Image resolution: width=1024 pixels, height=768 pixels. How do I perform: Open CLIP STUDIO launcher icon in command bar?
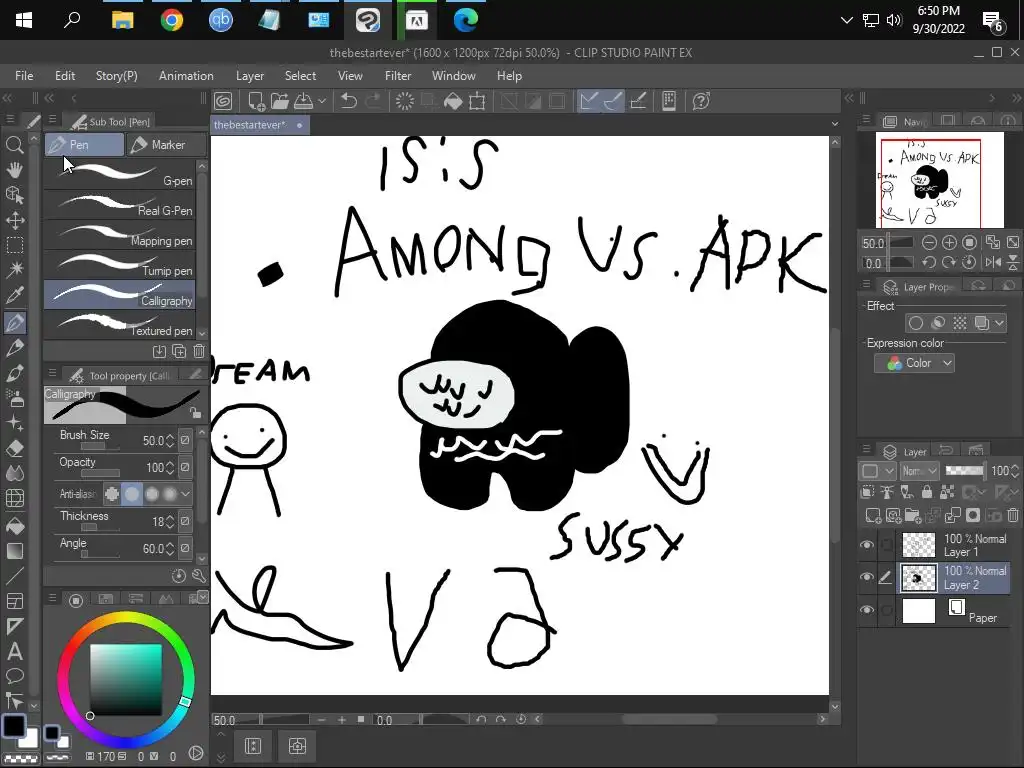223,101
